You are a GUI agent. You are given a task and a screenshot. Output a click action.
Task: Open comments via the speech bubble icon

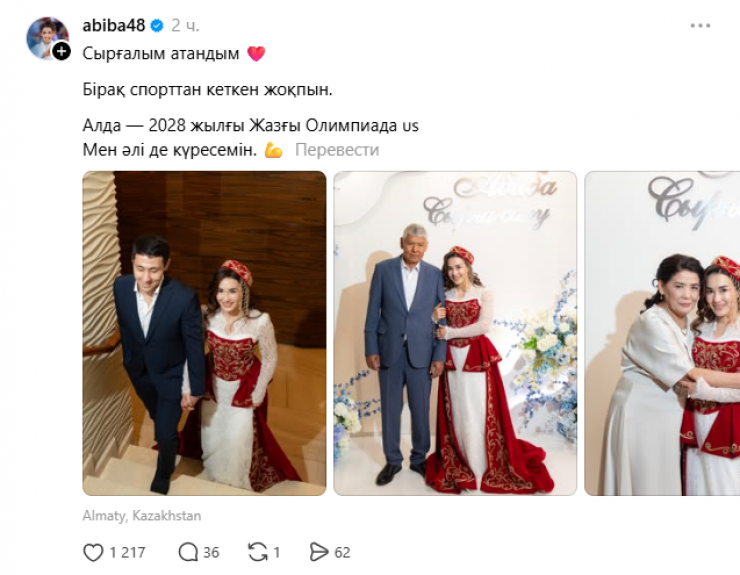click(188, 552)
